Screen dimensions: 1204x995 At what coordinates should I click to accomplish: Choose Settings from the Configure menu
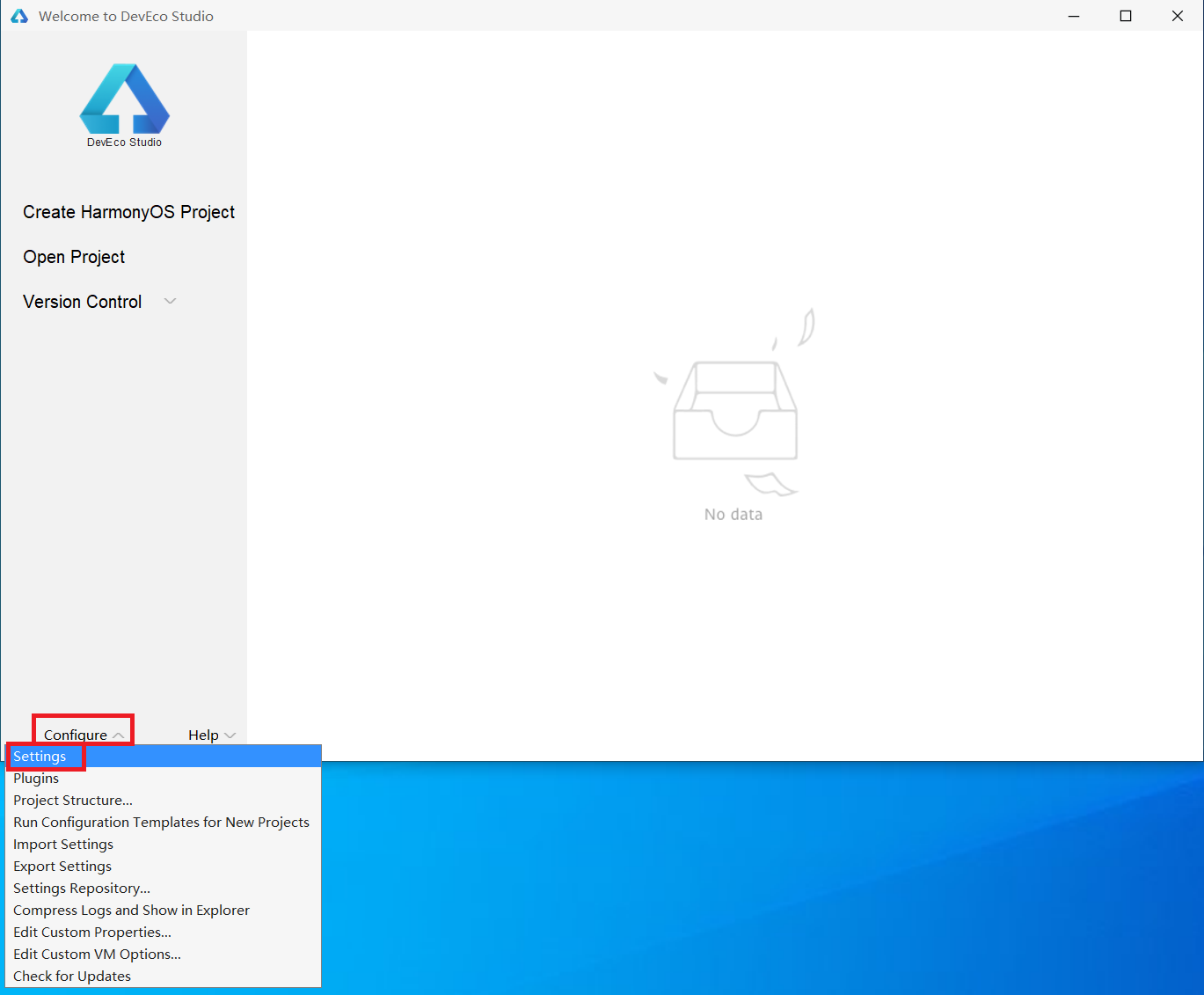164,757
